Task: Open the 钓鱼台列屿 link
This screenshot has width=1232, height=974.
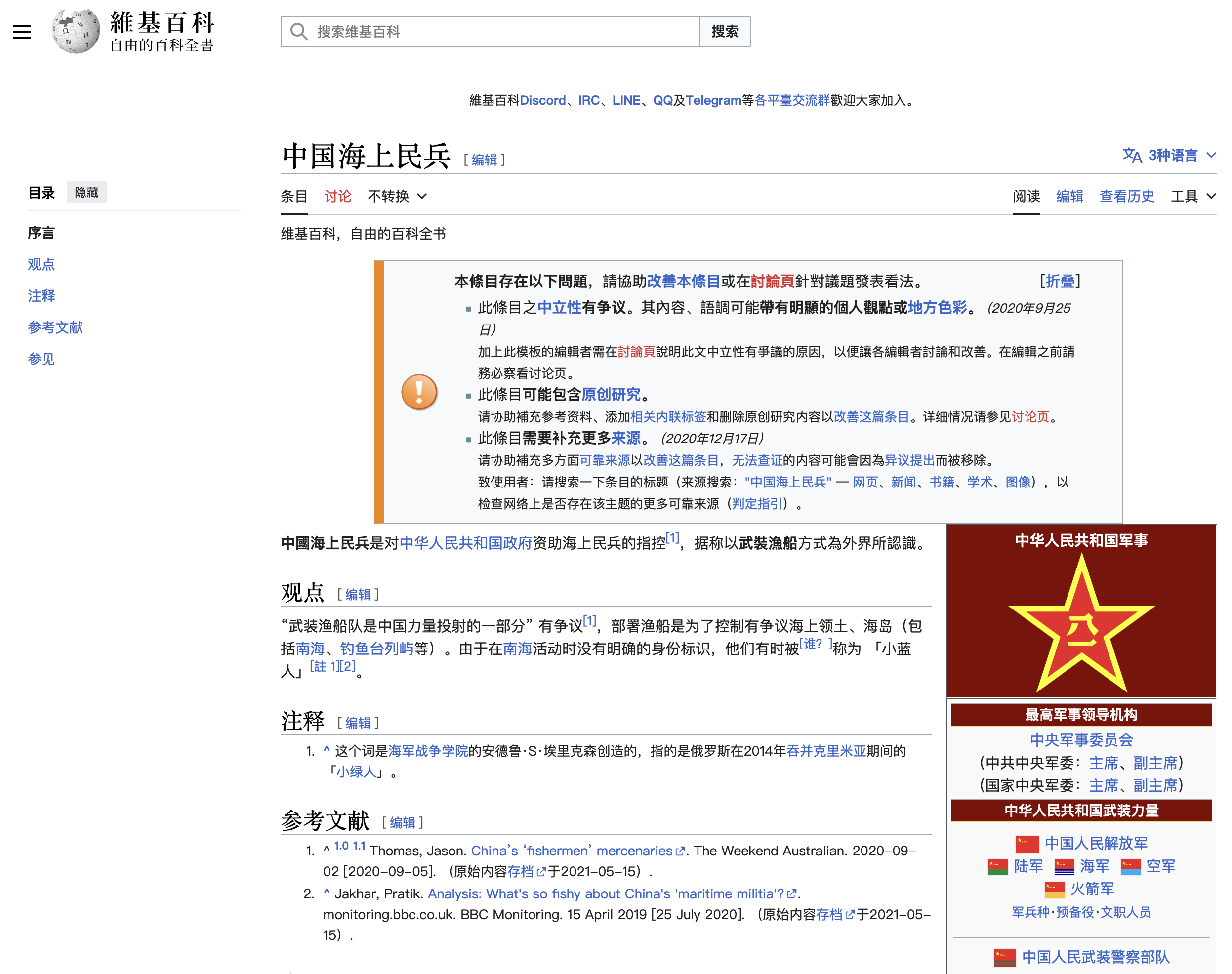Action: point(376,649)
